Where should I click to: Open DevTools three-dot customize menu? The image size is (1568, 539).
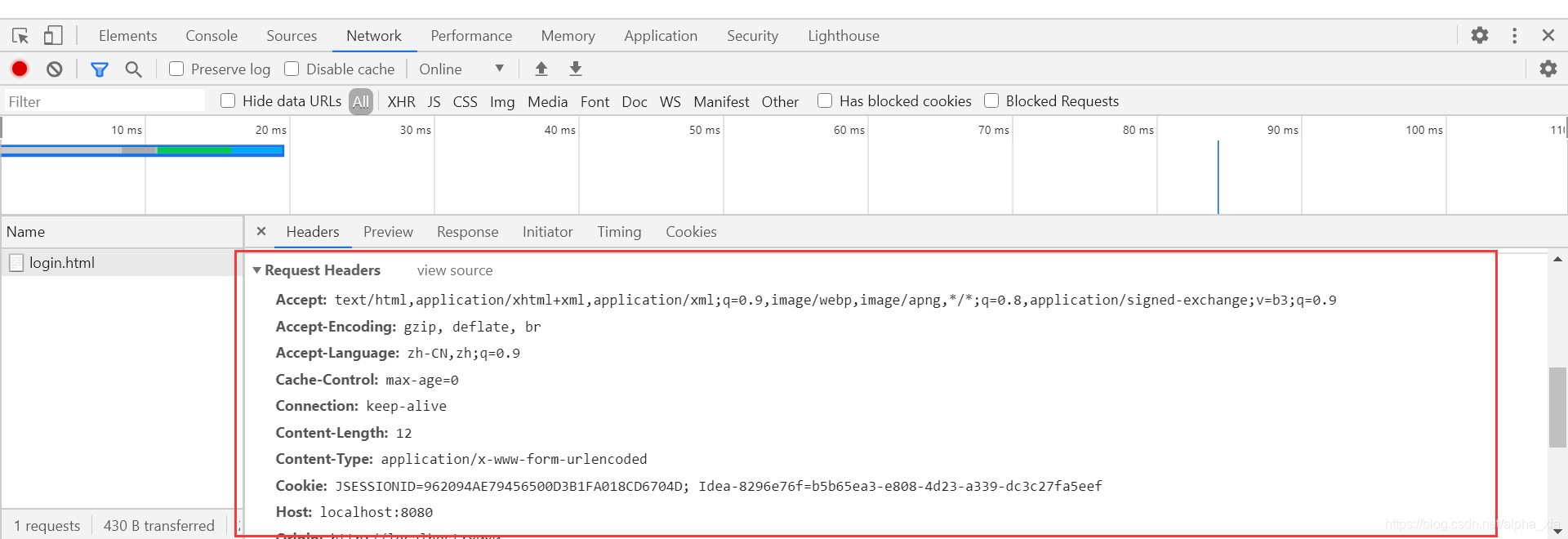coord(1515,35)
